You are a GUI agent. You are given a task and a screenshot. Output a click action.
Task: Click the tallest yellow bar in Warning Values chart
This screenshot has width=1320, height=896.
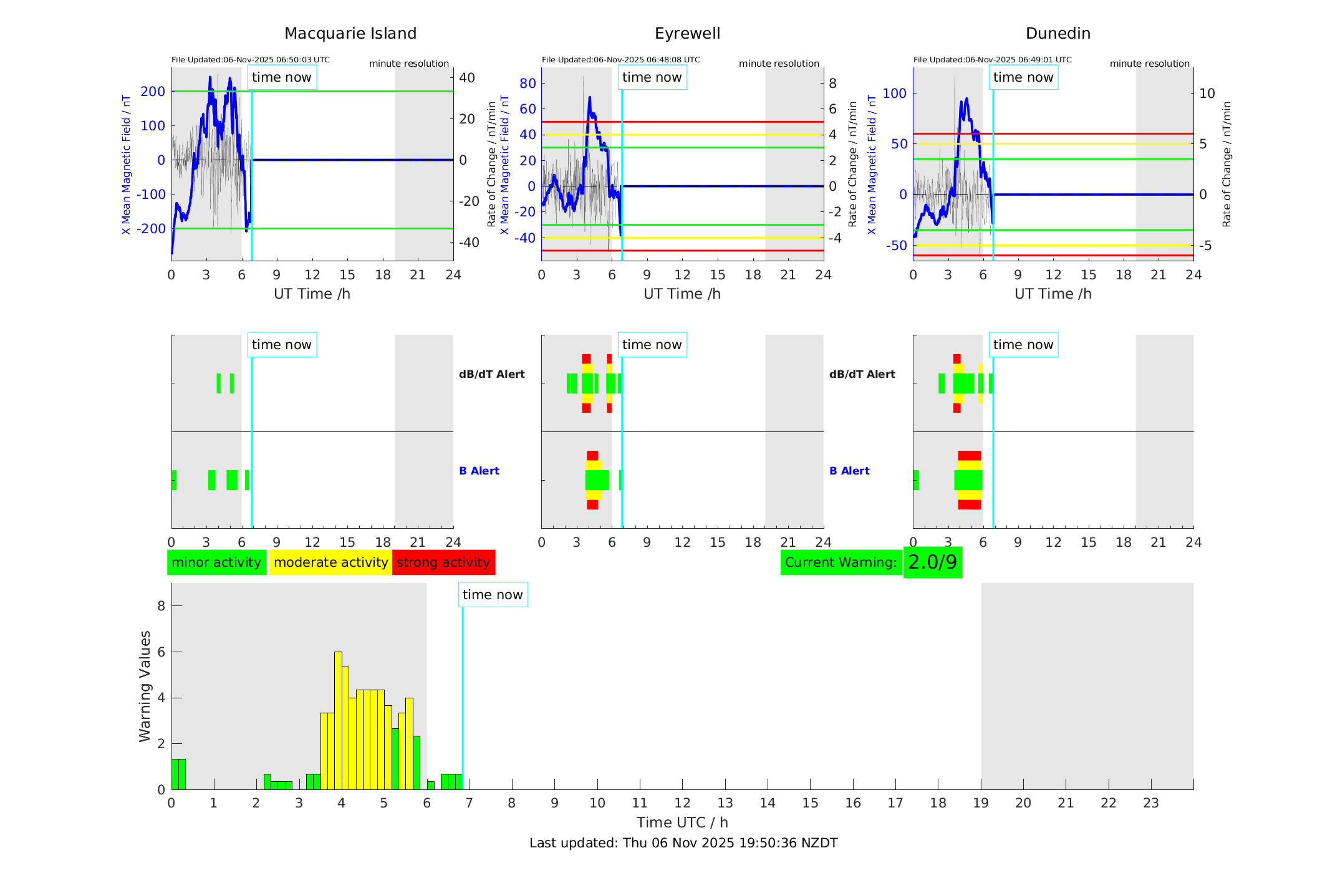coord(338,717)
